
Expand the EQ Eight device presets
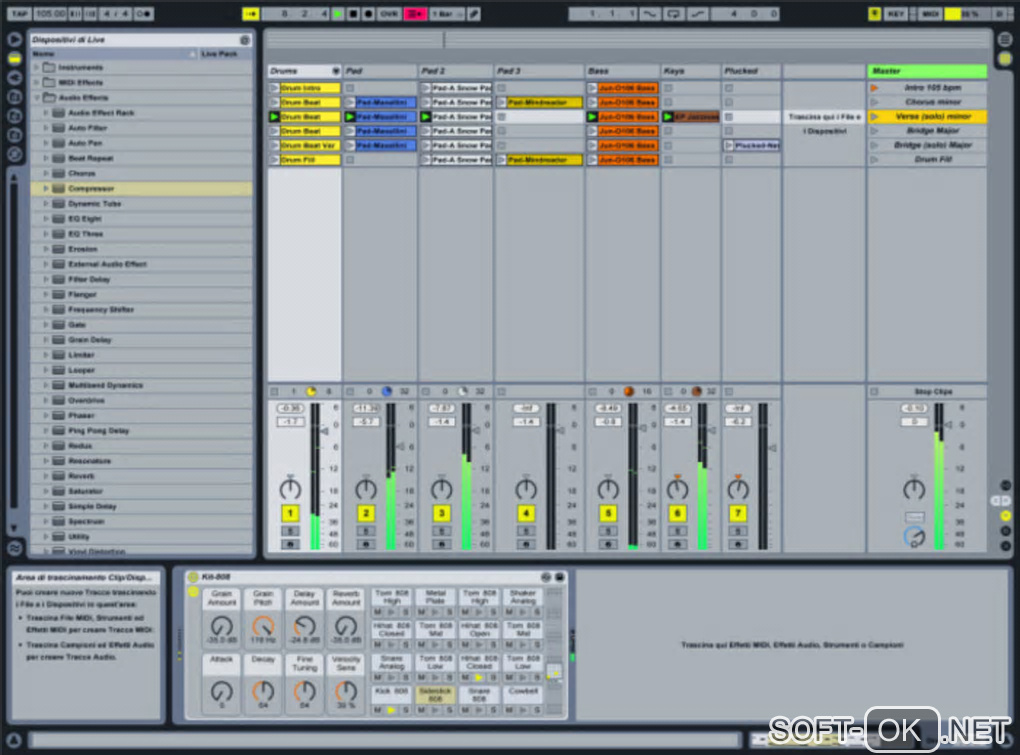[46, 219]
